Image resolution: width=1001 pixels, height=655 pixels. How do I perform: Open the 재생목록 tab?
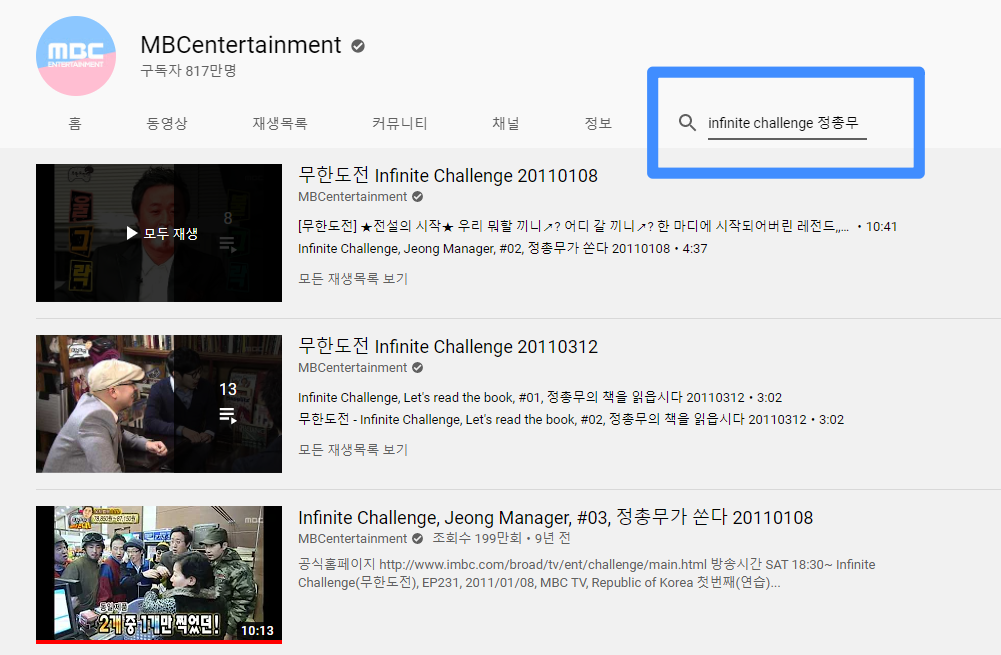(280, 123)
